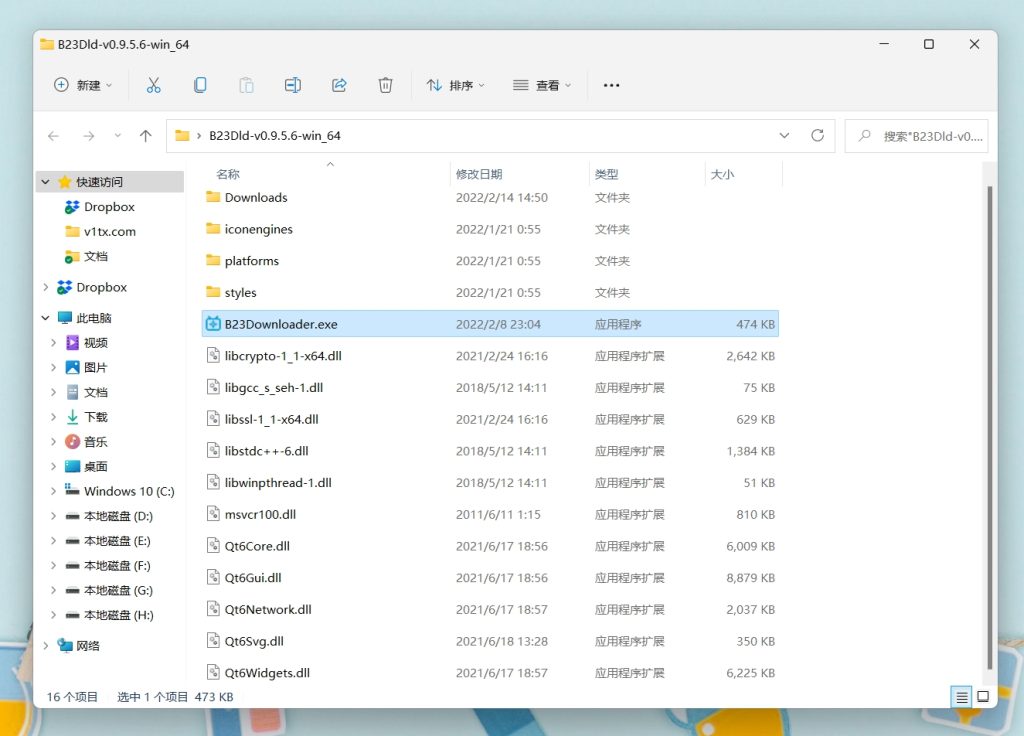This screenshot has width=1024, height=736.
Task: Click the 2011/6/11 1:15 date cell
Action: [x=498, y=515]
